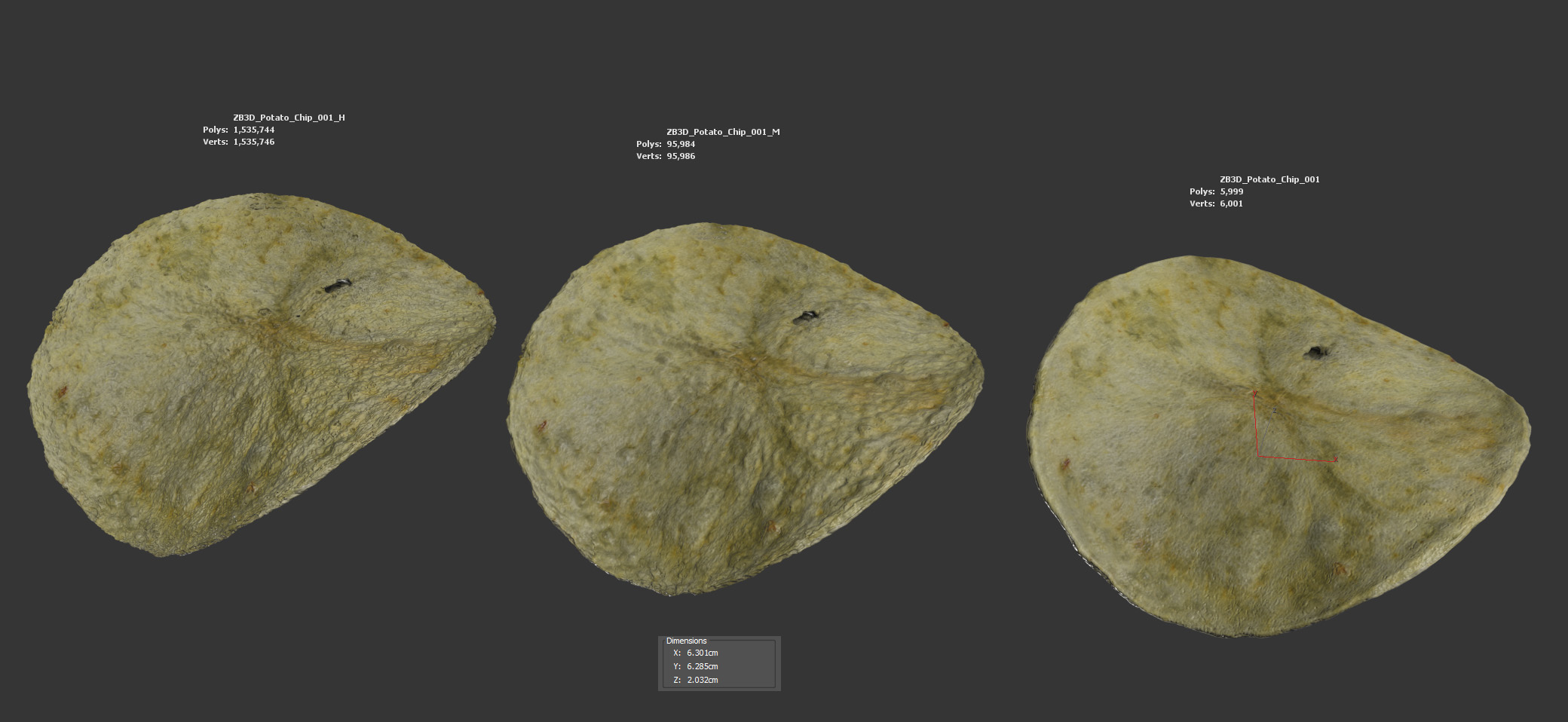Click the Polys count 1,535,744
The height and width of the screenshot is (722, 1568).
pos(253,130)
